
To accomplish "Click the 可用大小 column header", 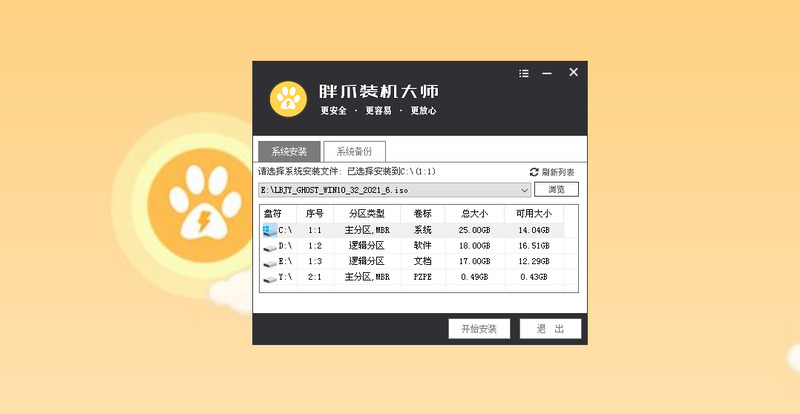I will point(534,213).
